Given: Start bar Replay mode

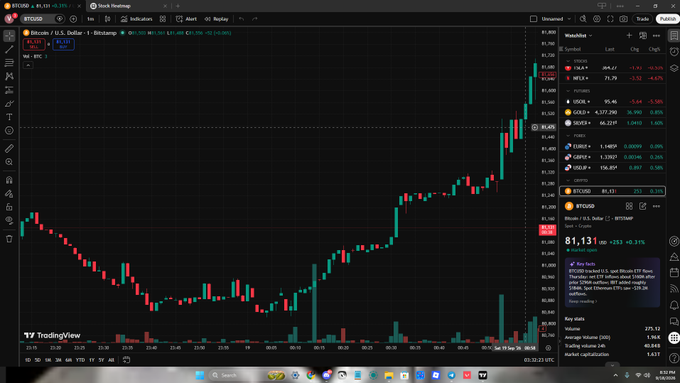Looking at the screenshot, I should point(216,19).
